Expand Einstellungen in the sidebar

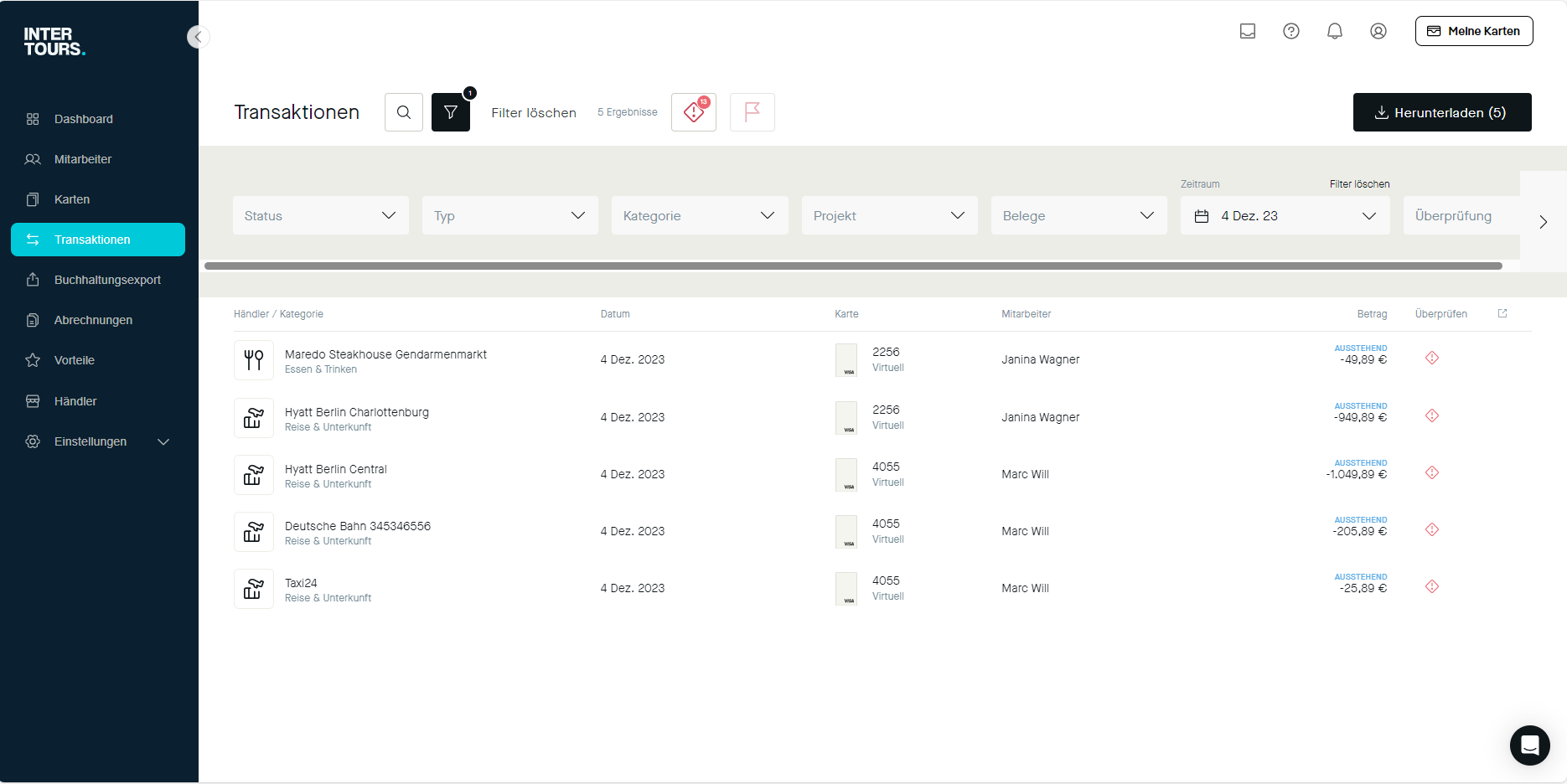pyautogui.click(x=98, y=441)
